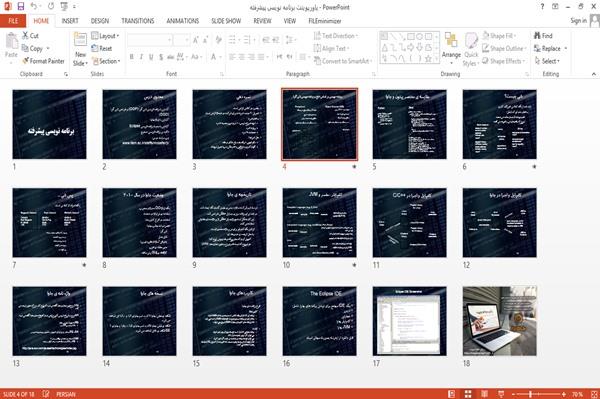Switch to the SLIDE SHOW tab
Image resolution: width=600 pixels, height=399 pixels.
[x=226, y=21]
